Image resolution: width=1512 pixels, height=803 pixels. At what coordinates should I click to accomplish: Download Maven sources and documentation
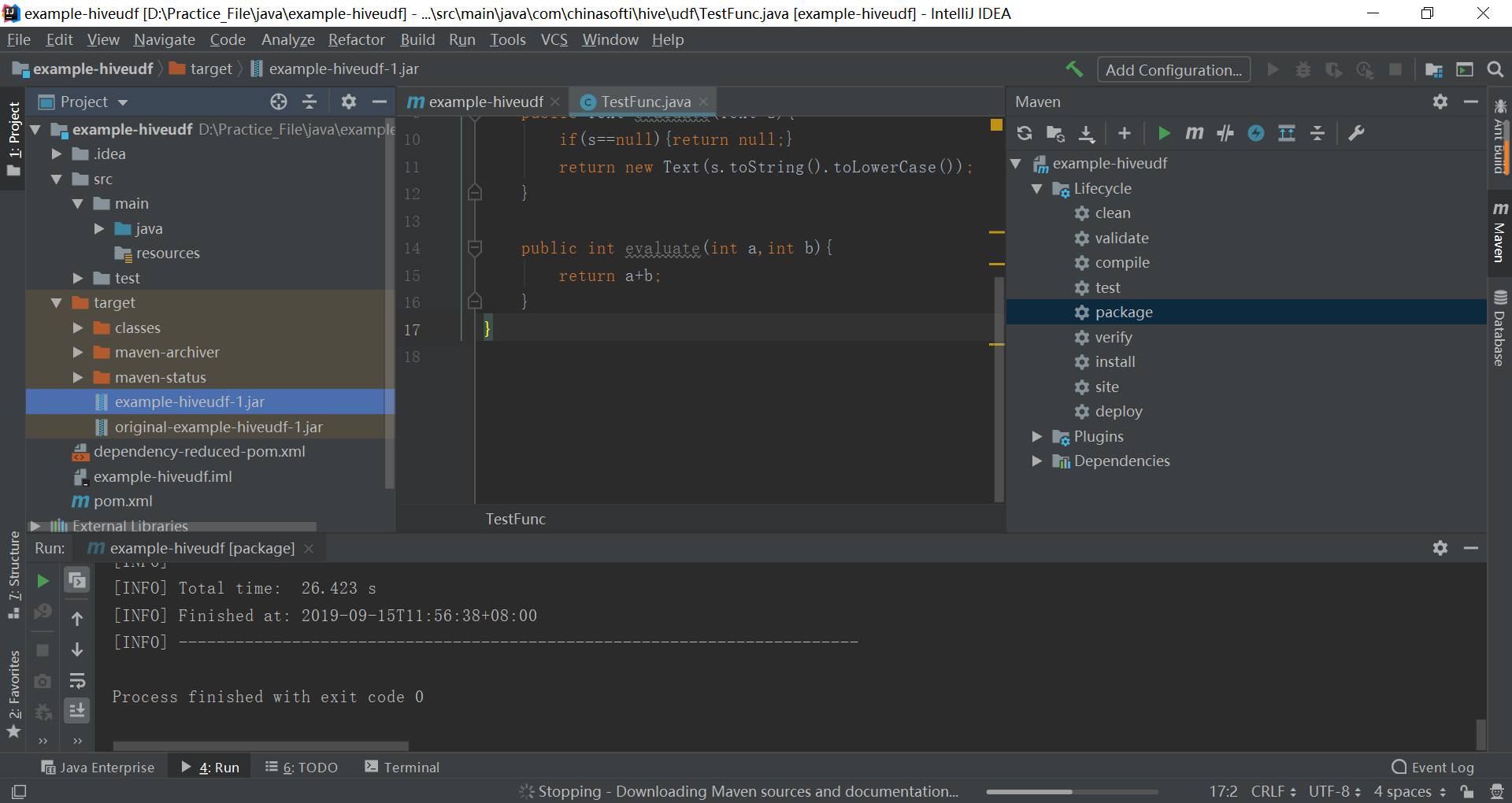(x=1087, y=133)
